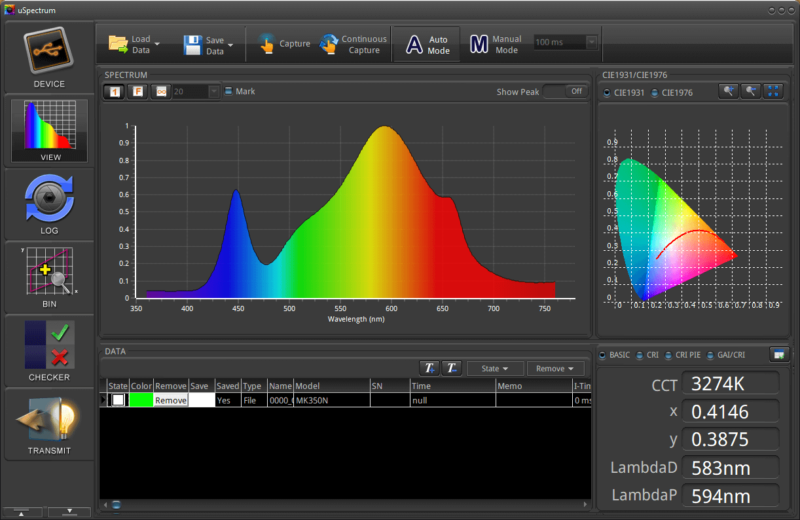Select the GAI/CRI results radio button
This screenshot has height=520, width=800.
[x=710, y=355]
